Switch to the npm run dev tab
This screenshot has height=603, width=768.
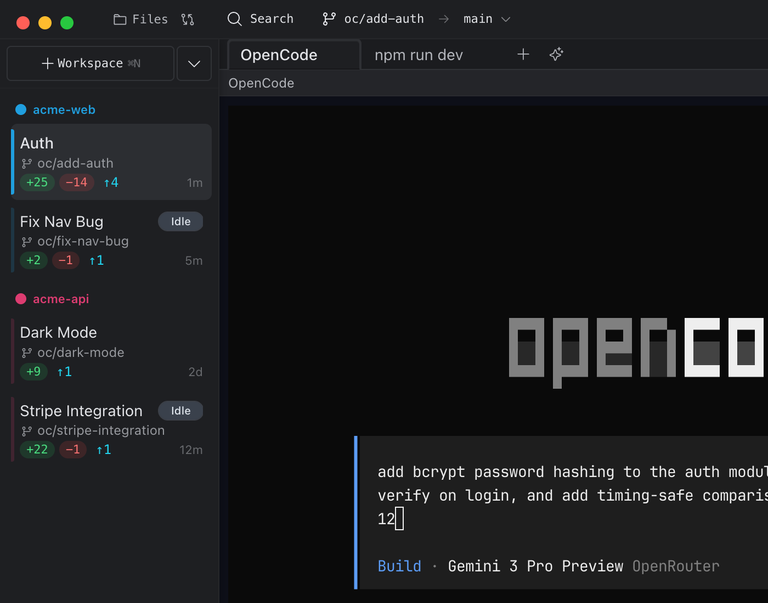click(x=419, y=55)
